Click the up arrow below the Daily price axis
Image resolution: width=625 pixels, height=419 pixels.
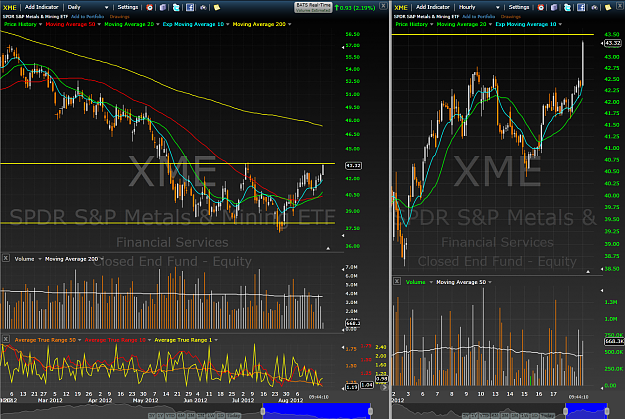[x=328, y=248]
